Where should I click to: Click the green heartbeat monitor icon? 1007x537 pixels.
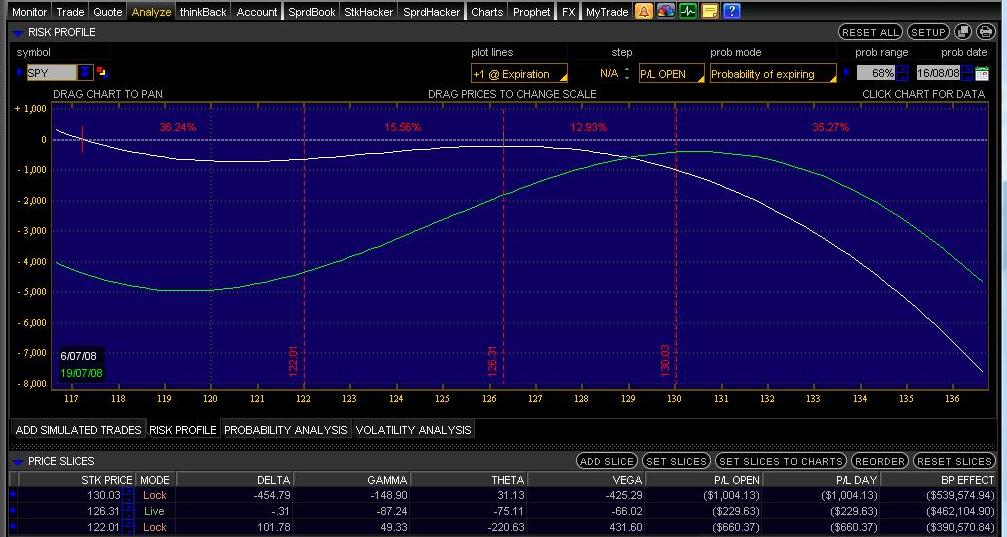click(688, 11)
